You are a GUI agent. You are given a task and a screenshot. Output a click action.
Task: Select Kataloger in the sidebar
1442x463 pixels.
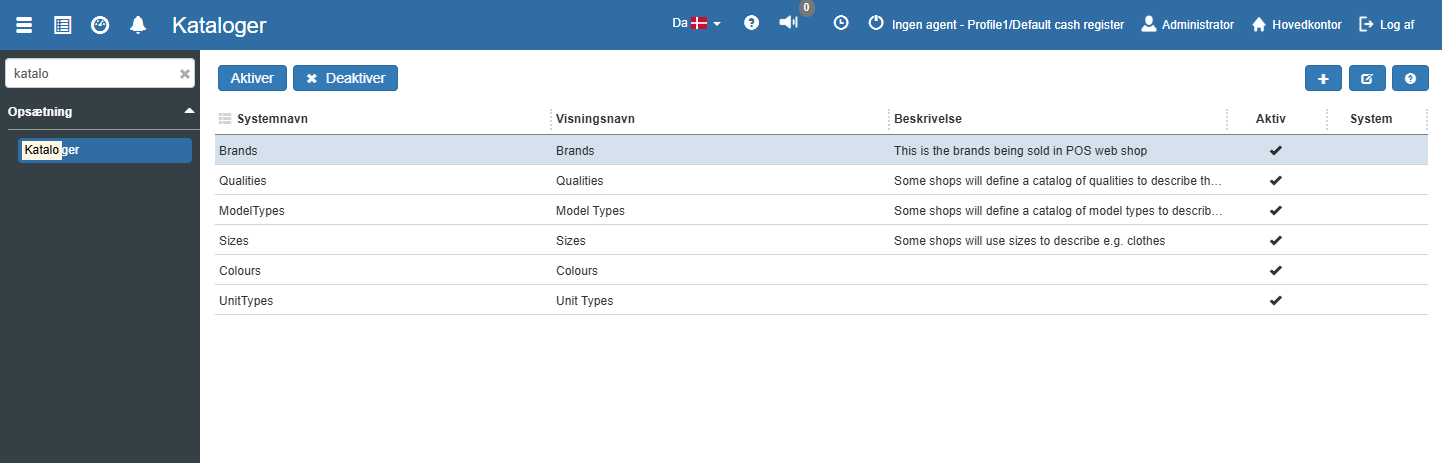pyautogui.click(x=105, y=150)
